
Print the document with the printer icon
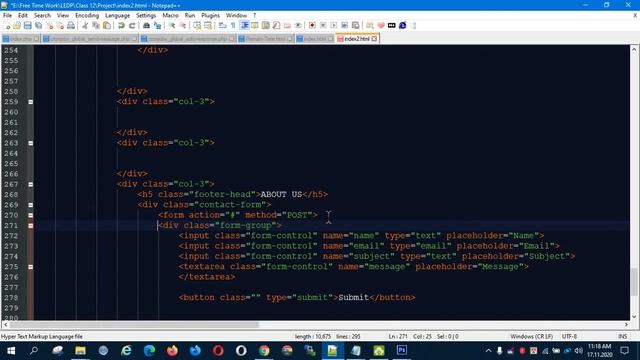pyautogui.click(x=71, y=25)
